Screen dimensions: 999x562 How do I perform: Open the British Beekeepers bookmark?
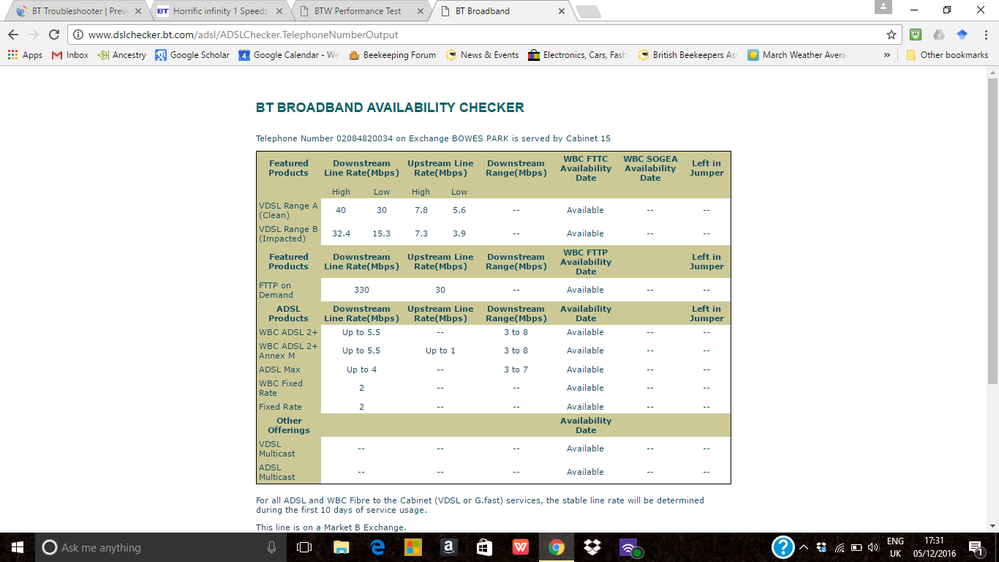click(688, 55)
